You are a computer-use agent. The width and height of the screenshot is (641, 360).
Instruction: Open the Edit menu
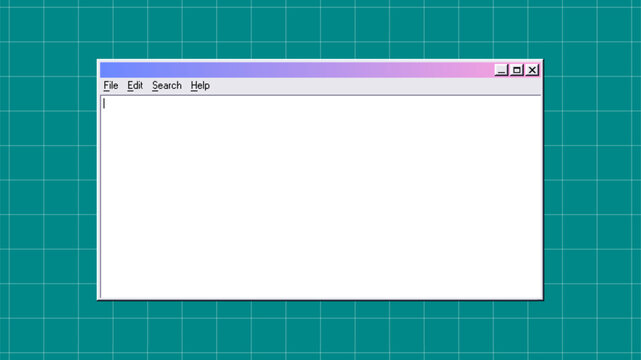pyautogui.click(x=135, y=85)
